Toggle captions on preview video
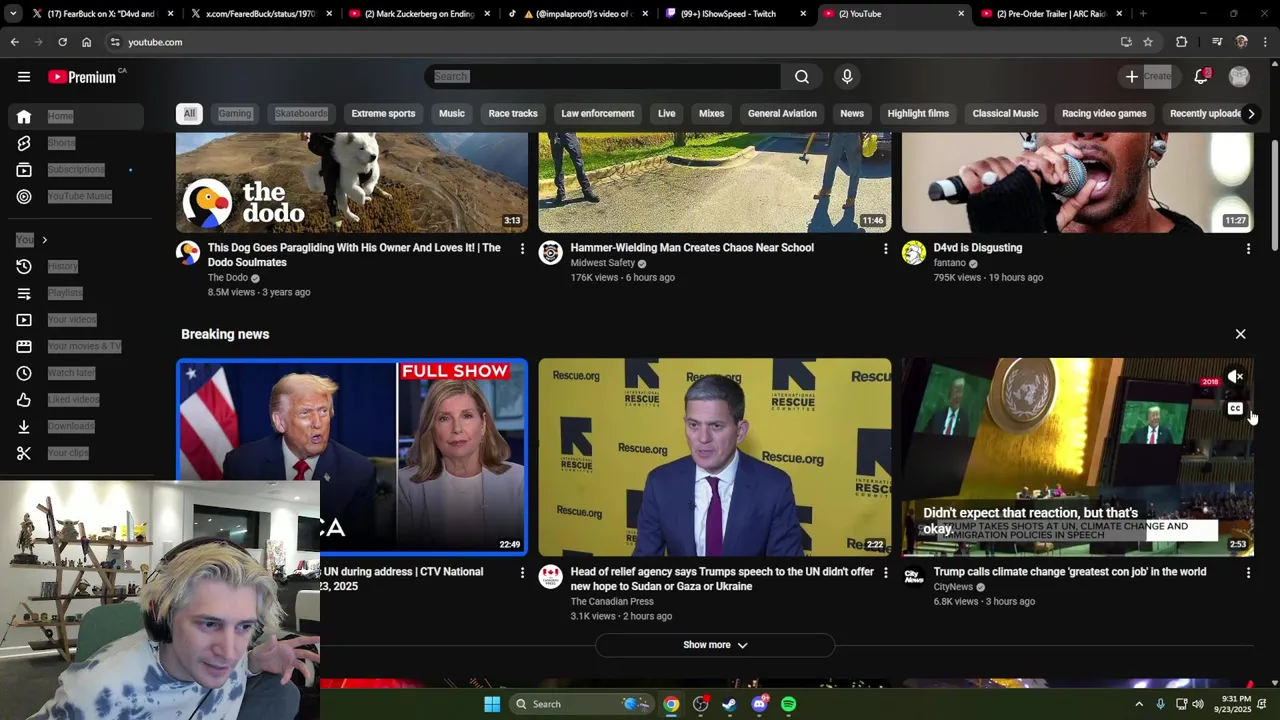The height and width of the screenshot is (720, 1280). pyautogui.click(x=1235, y=408)
